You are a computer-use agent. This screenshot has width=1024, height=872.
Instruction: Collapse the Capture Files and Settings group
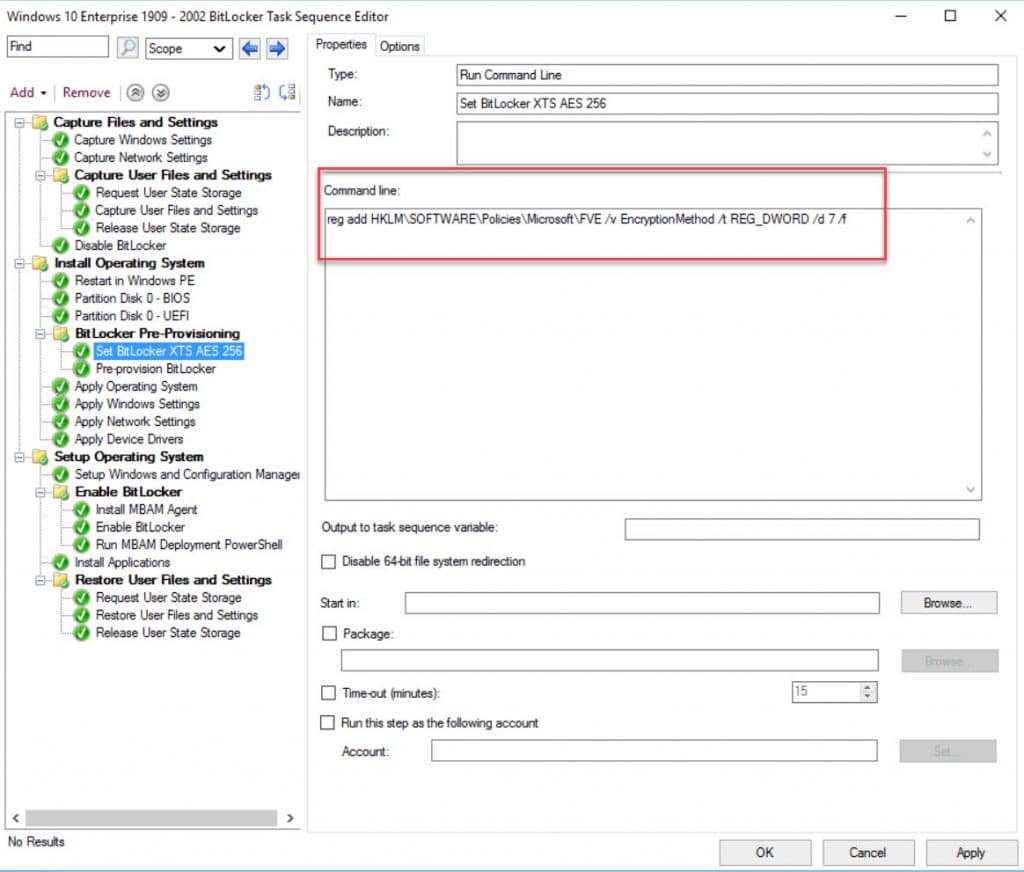coord(20,123)
